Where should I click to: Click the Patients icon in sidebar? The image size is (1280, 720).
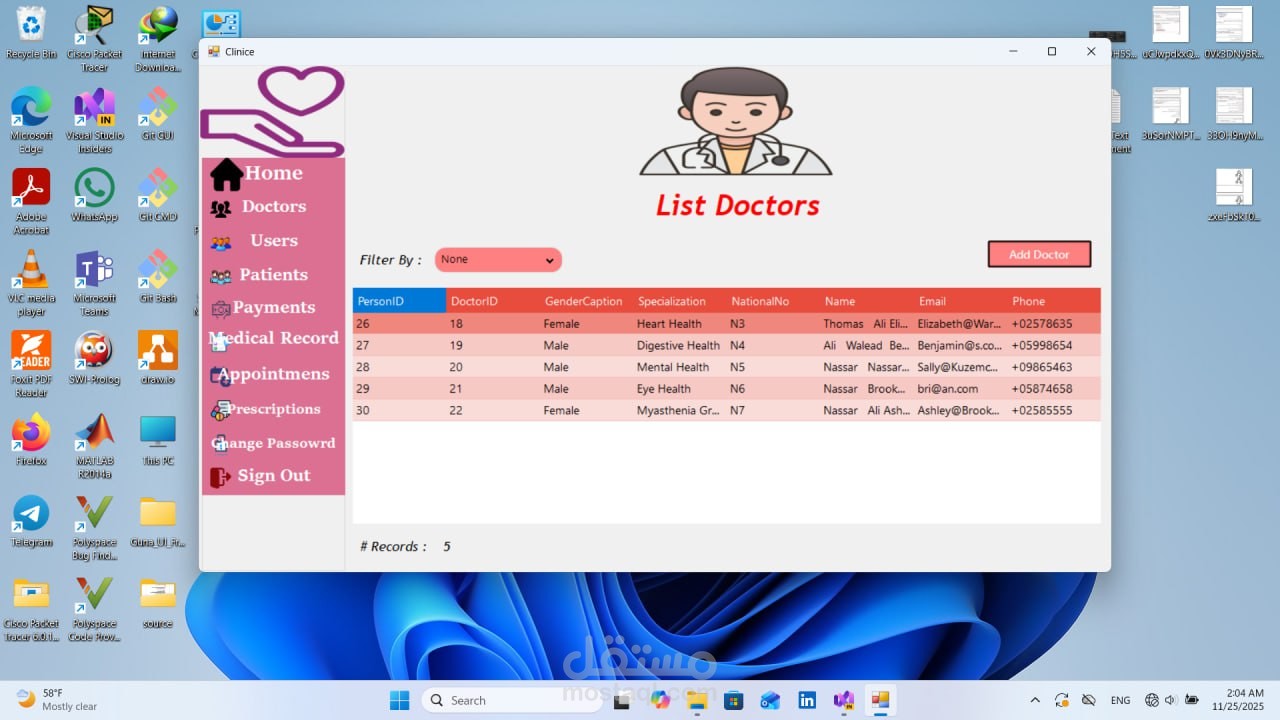click(221, 277)
